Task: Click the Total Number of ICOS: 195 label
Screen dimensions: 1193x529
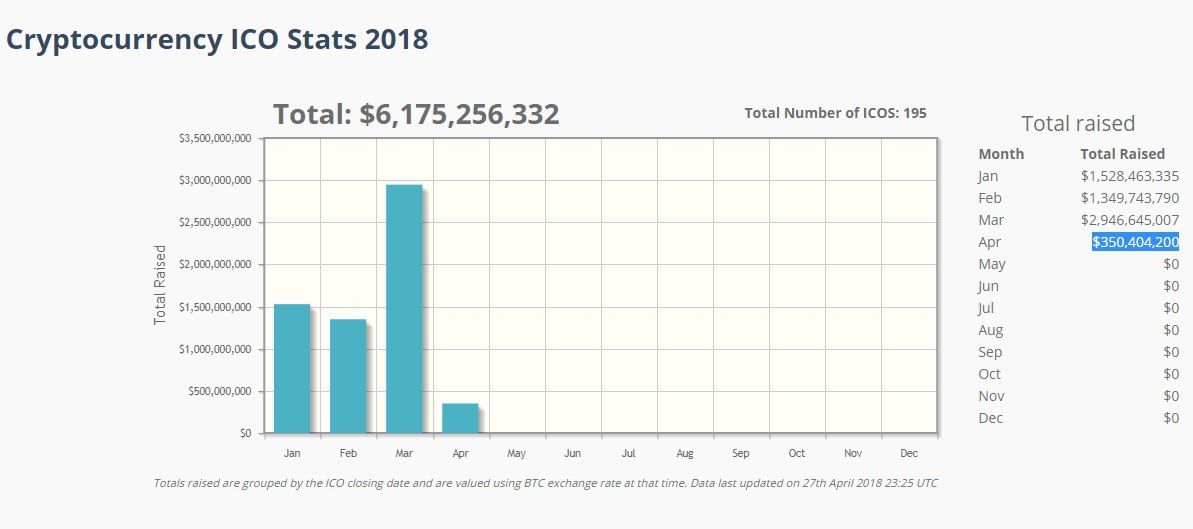Action: click(835, 113)
